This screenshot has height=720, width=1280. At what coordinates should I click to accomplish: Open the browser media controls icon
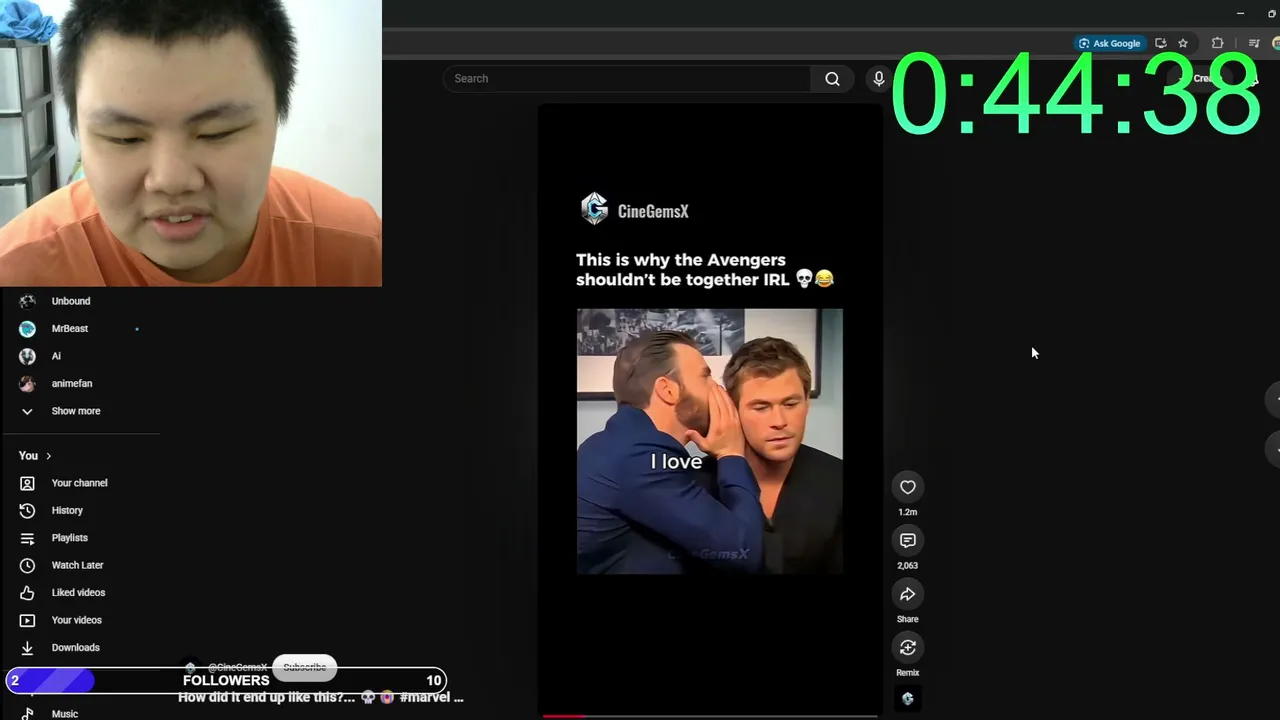coord(1254,43)
